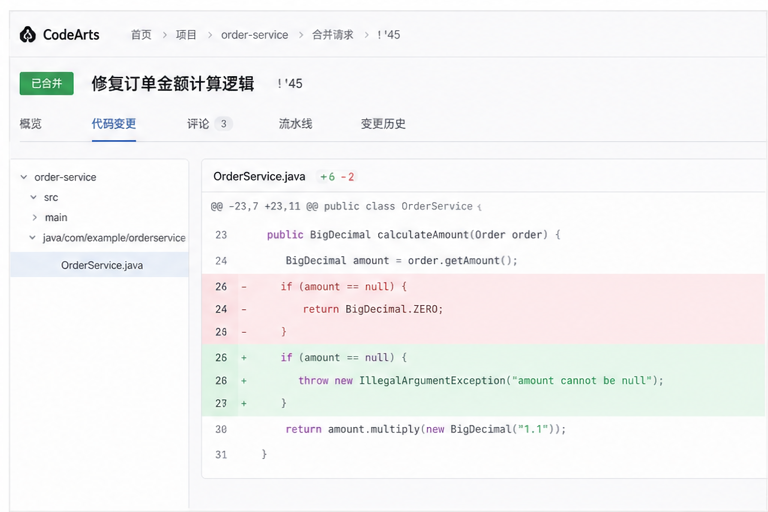
Task: Expand the main folder chevron
Action: coord(34,217)
